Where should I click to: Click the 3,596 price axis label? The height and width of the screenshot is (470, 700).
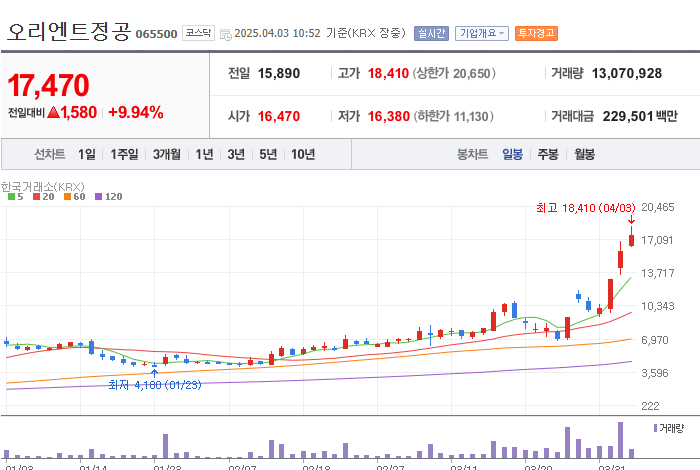655,373
